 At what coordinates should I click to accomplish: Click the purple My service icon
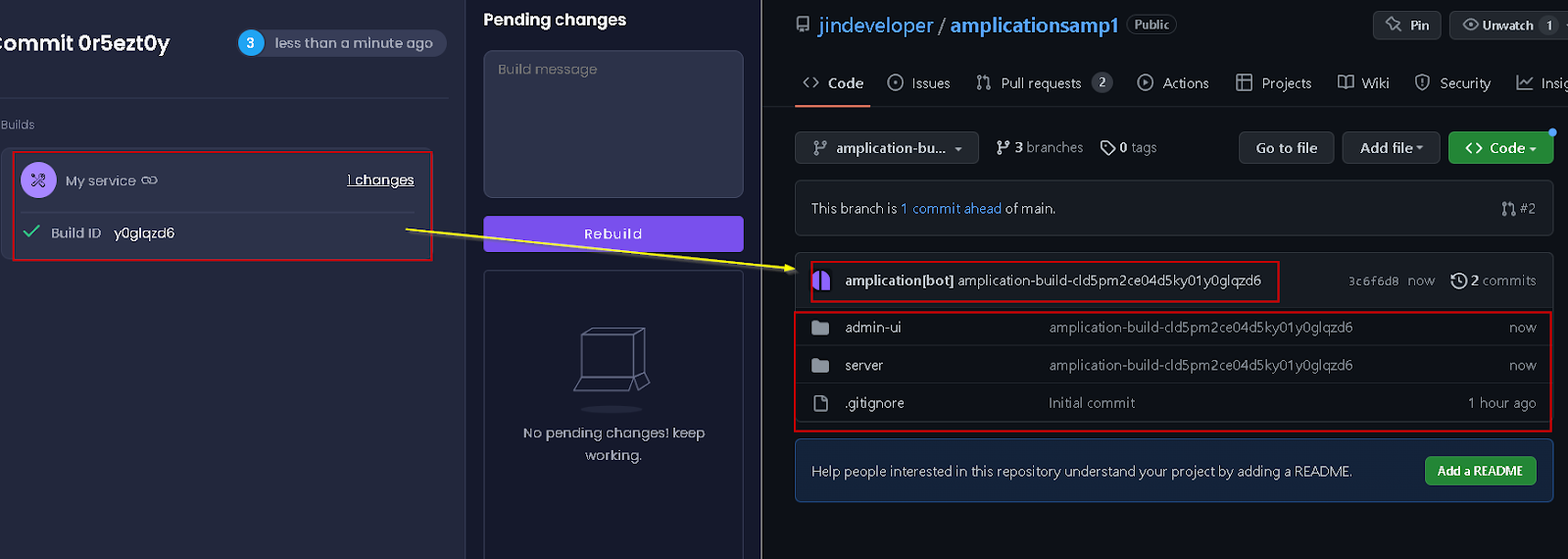pos(38,180)
